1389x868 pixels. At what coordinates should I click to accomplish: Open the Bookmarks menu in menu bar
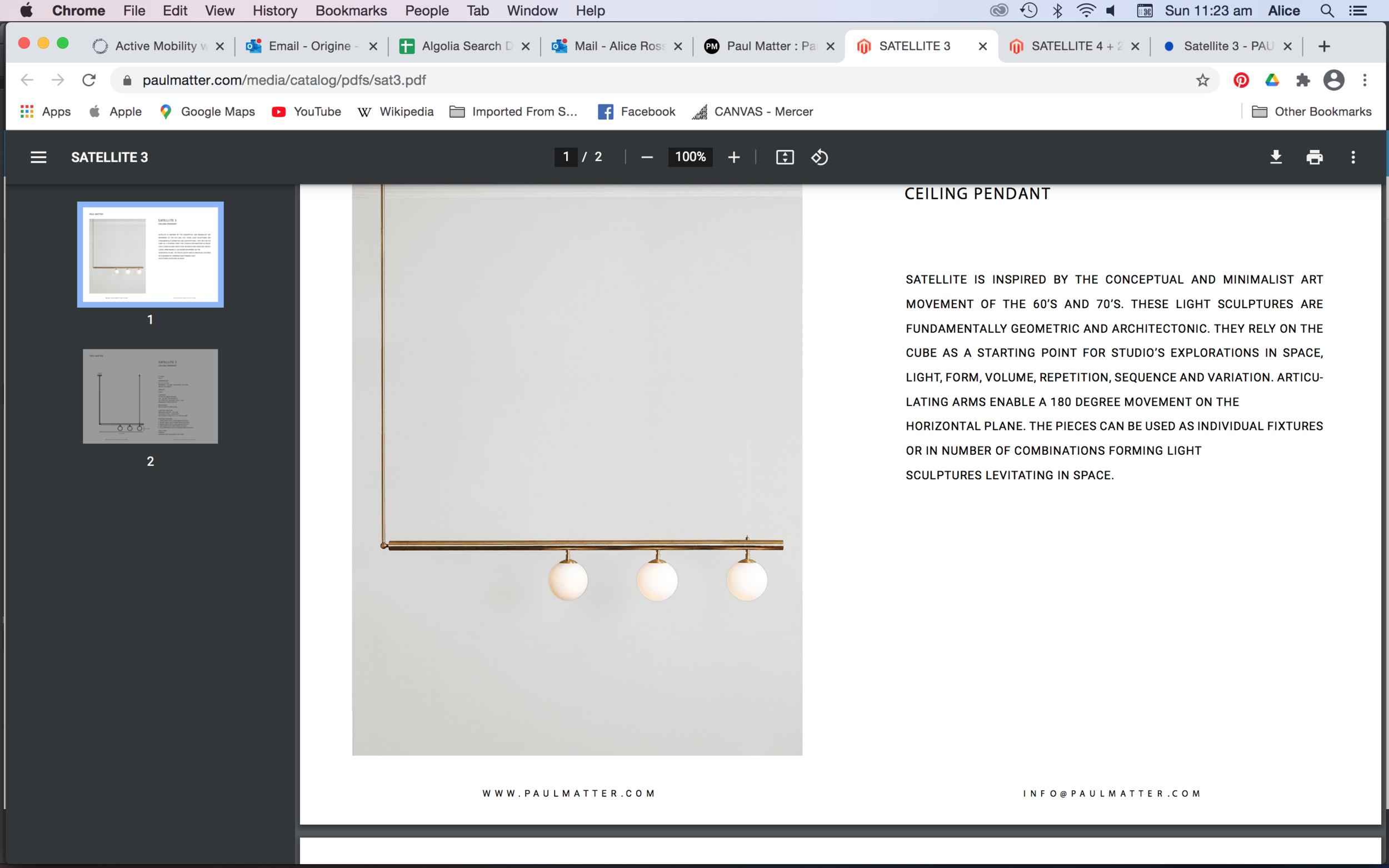(x=351, y=11)
